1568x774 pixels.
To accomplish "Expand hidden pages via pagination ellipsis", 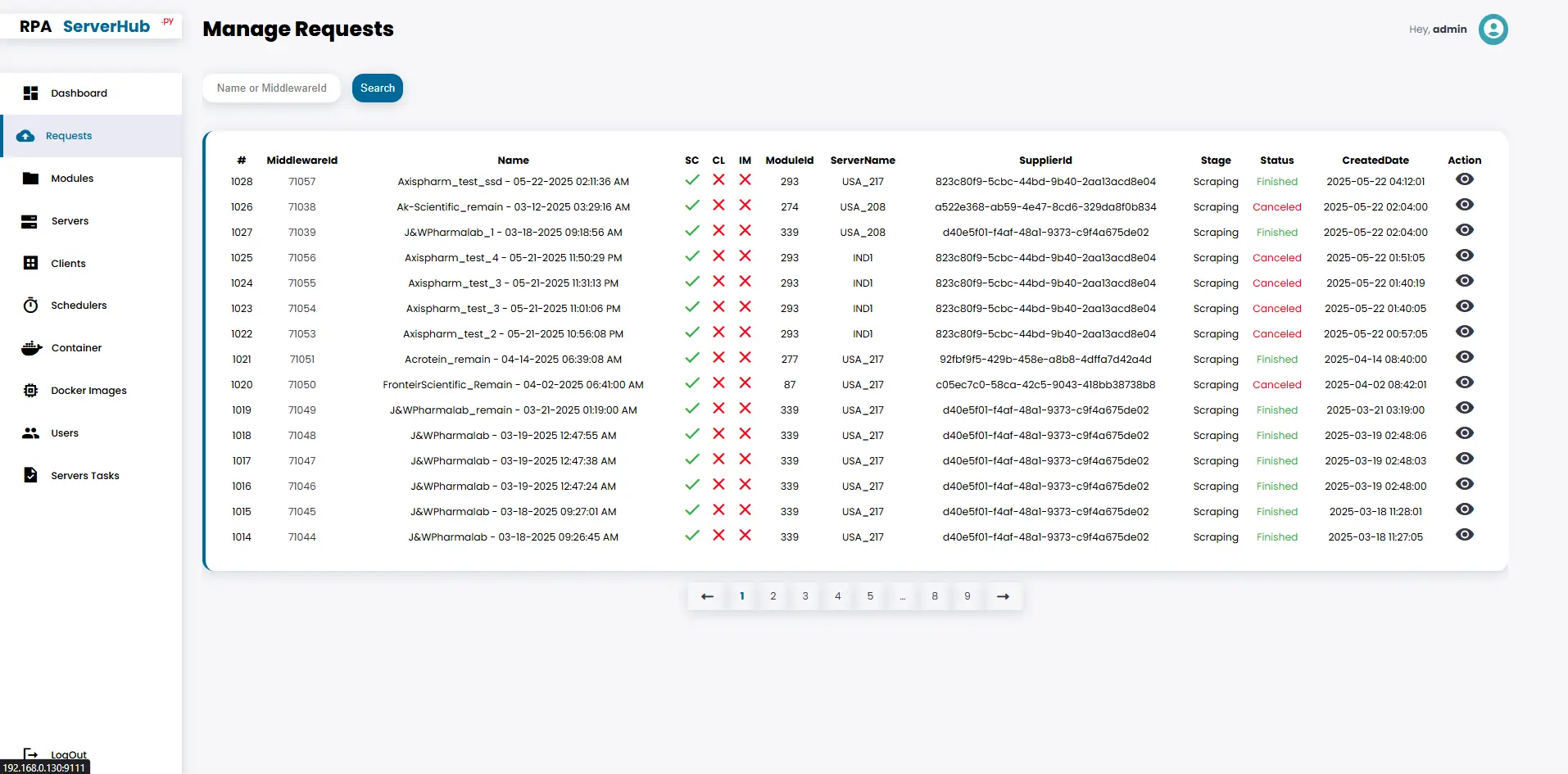I will (x=902, y=596).
